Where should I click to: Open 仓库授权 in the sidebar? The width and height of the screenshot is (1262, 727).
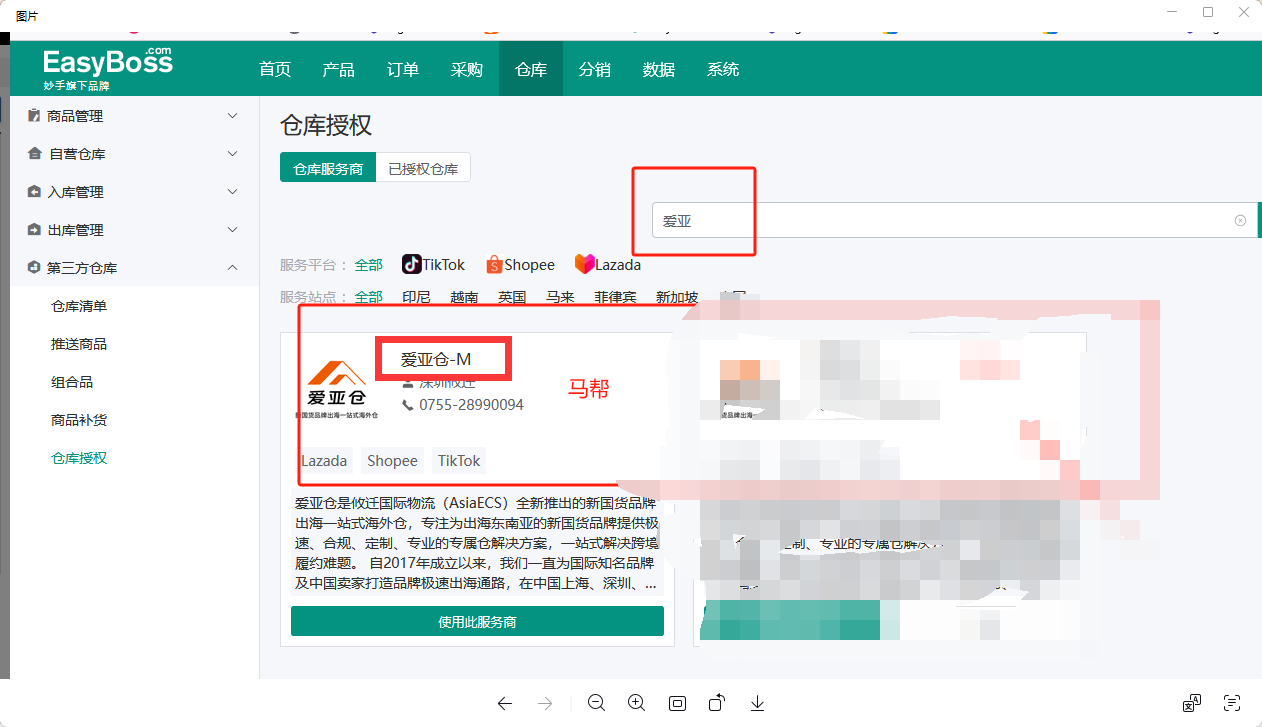point(79,458)
